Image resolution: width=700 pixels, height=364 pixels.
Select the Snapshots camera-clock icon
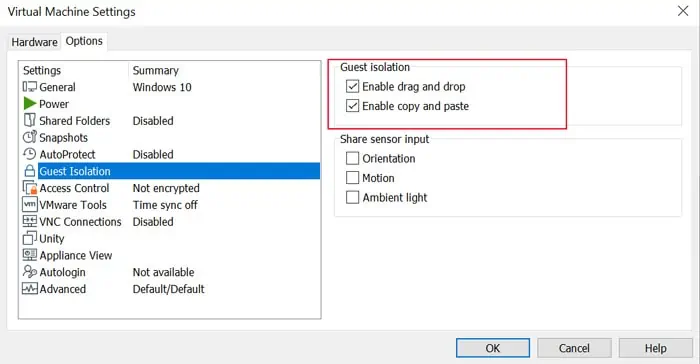click(29, 137)
